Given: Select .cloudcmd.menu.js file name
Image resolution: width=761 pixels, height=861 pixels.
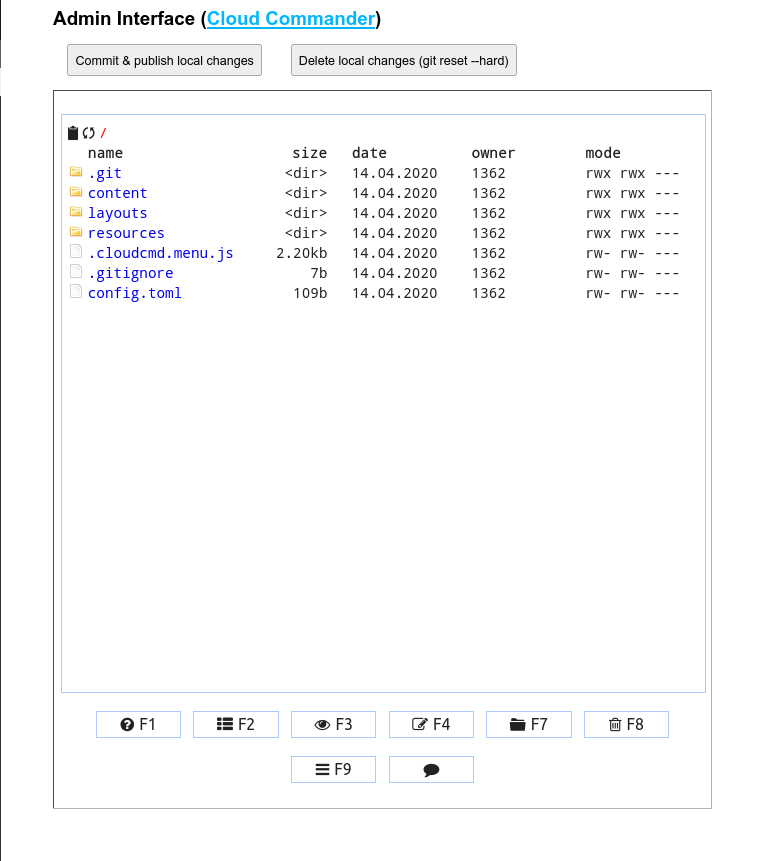Looking at the screenshot, I should [160, 253].
